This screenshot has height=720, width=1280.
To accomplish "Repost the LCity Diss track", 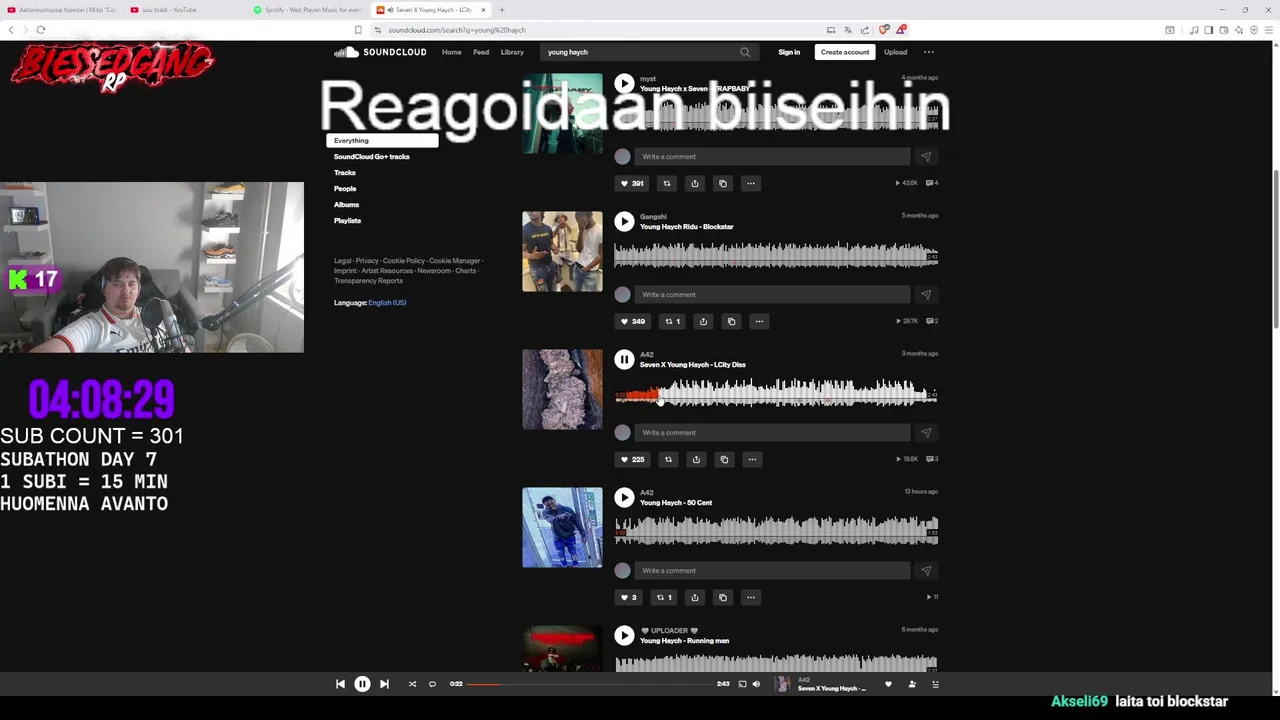I will [x=668, y=459].
